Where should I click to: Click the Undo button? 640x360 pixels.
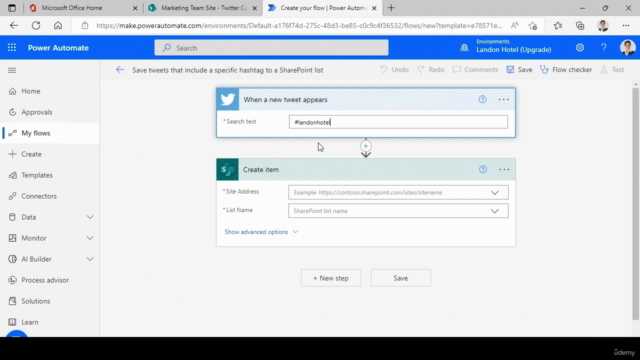point(395,70)
